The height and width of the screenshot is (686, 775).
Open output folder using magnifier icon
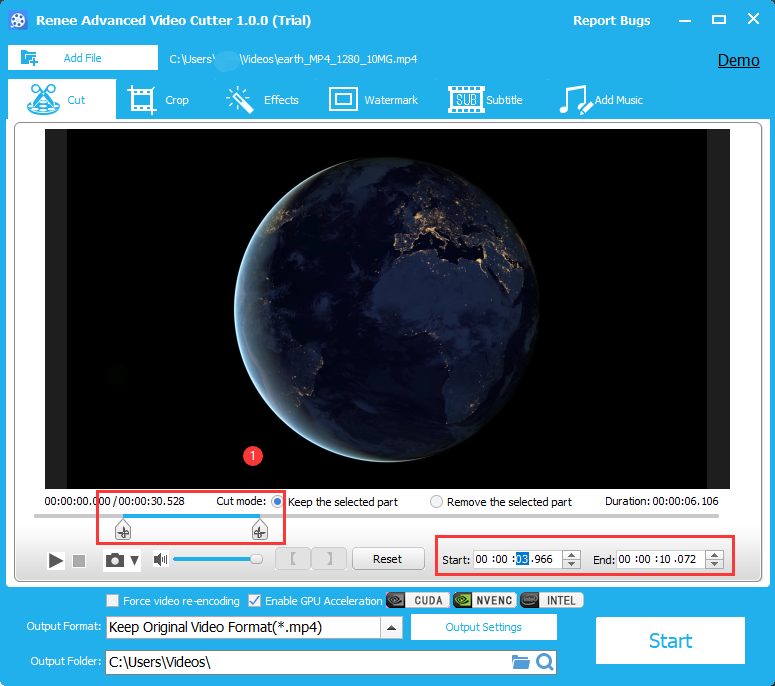(x=544, y=662)
